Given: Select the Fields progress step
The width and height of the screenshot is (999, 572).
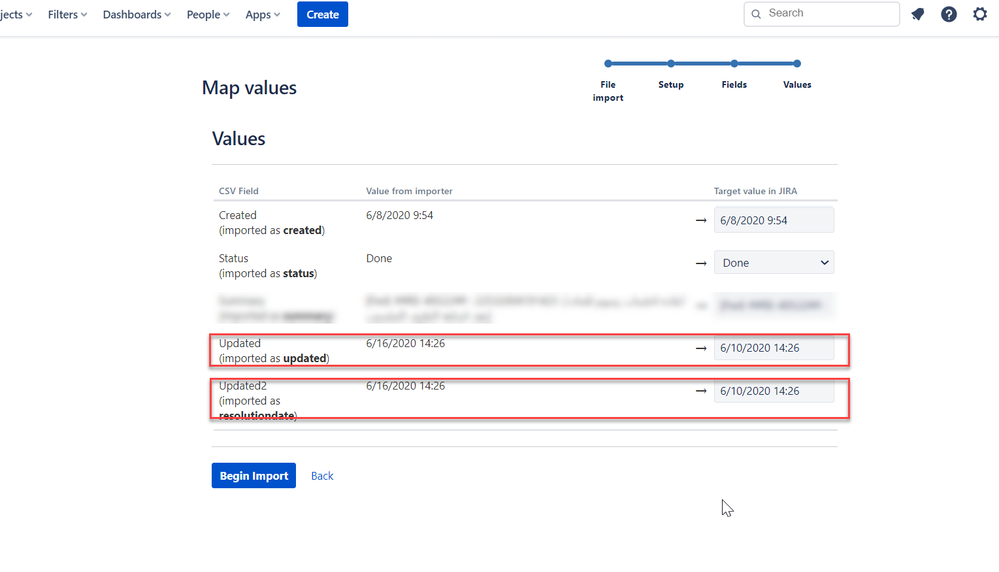Looking at the screenshot, I should (734, 75).
